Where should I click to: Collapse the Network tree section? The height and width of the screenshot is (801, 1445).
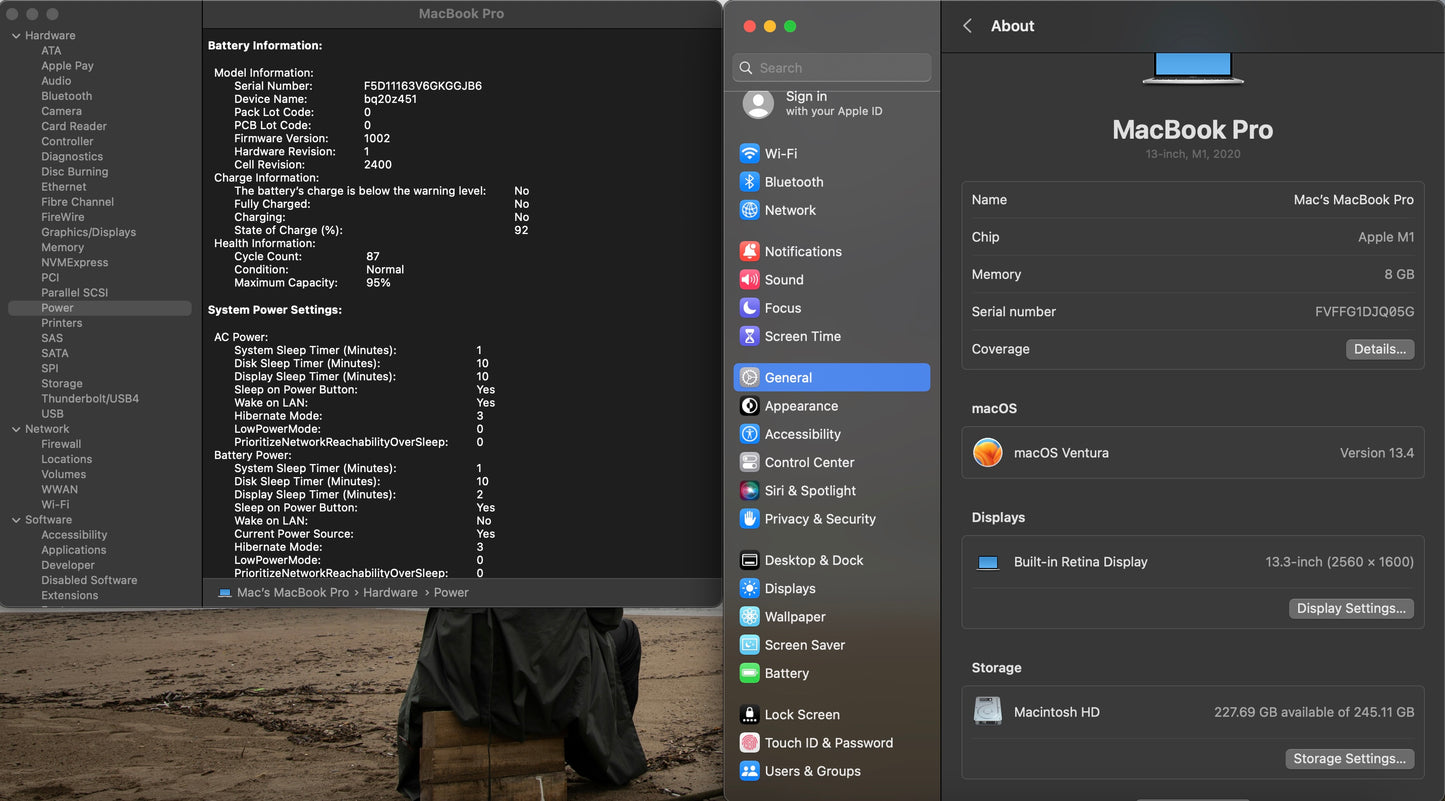[16, 429]
